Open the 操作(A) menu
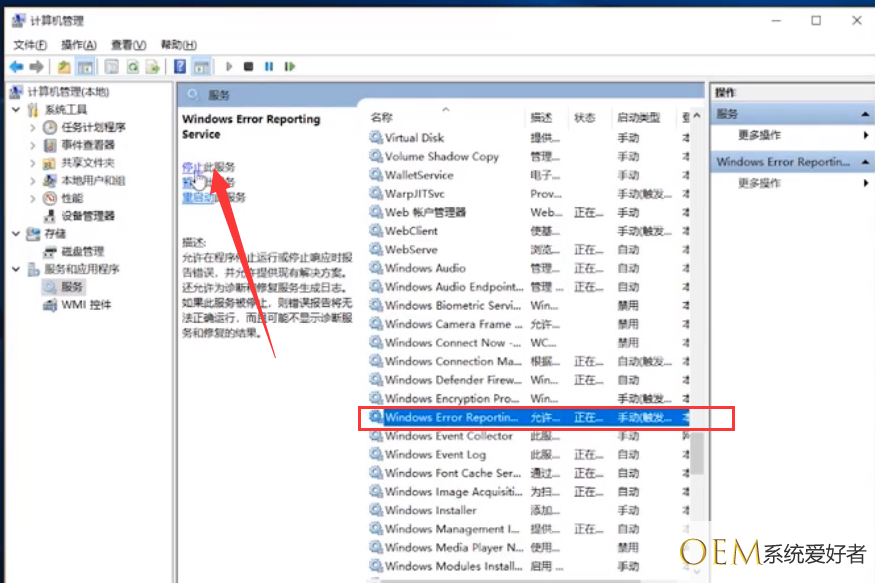The image size is (875, 583). pos(78,45)
